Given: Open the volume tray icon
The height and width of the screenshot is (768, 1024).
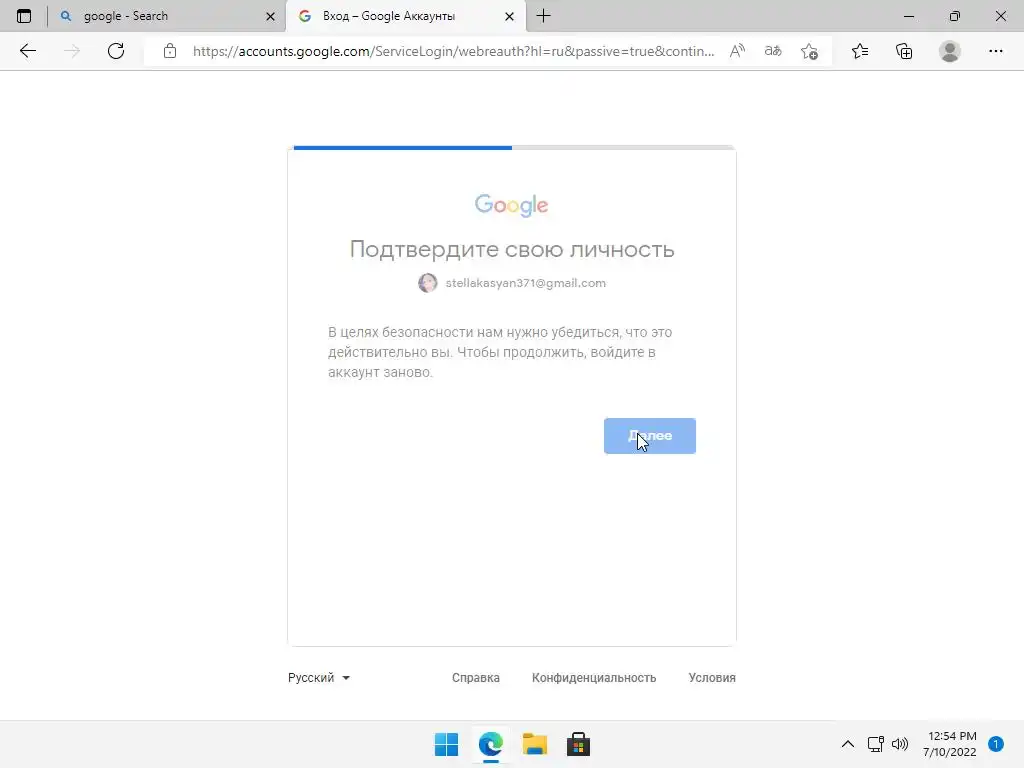Looking at the screenshot, I should [x=900, y=744].
